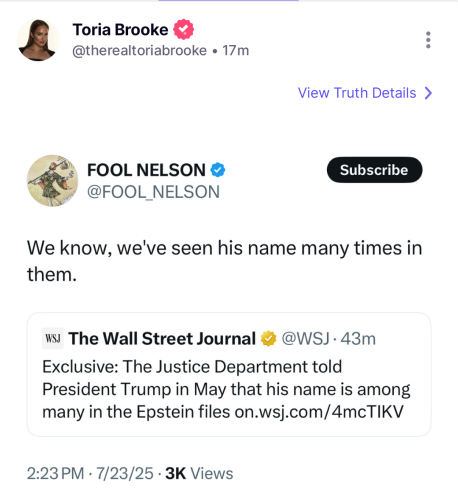Click the @WSJ handle in the quote
This screenshot has width=458, height=500.
click(x=306, y=339)
